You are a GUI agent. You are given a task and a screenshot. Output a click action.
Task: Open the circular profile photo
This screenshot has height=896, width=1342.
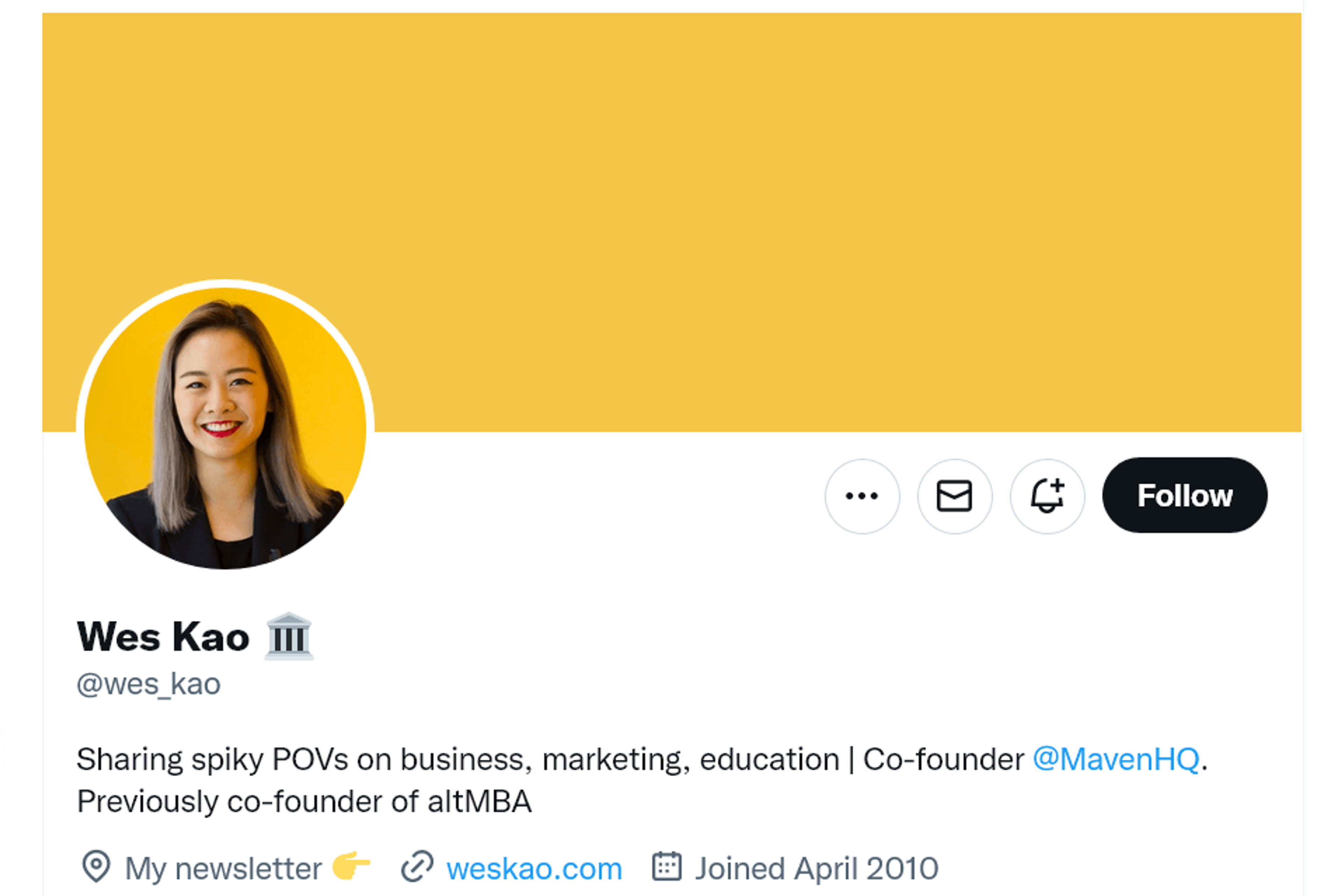pyautogui.click(x=225, y=428)
